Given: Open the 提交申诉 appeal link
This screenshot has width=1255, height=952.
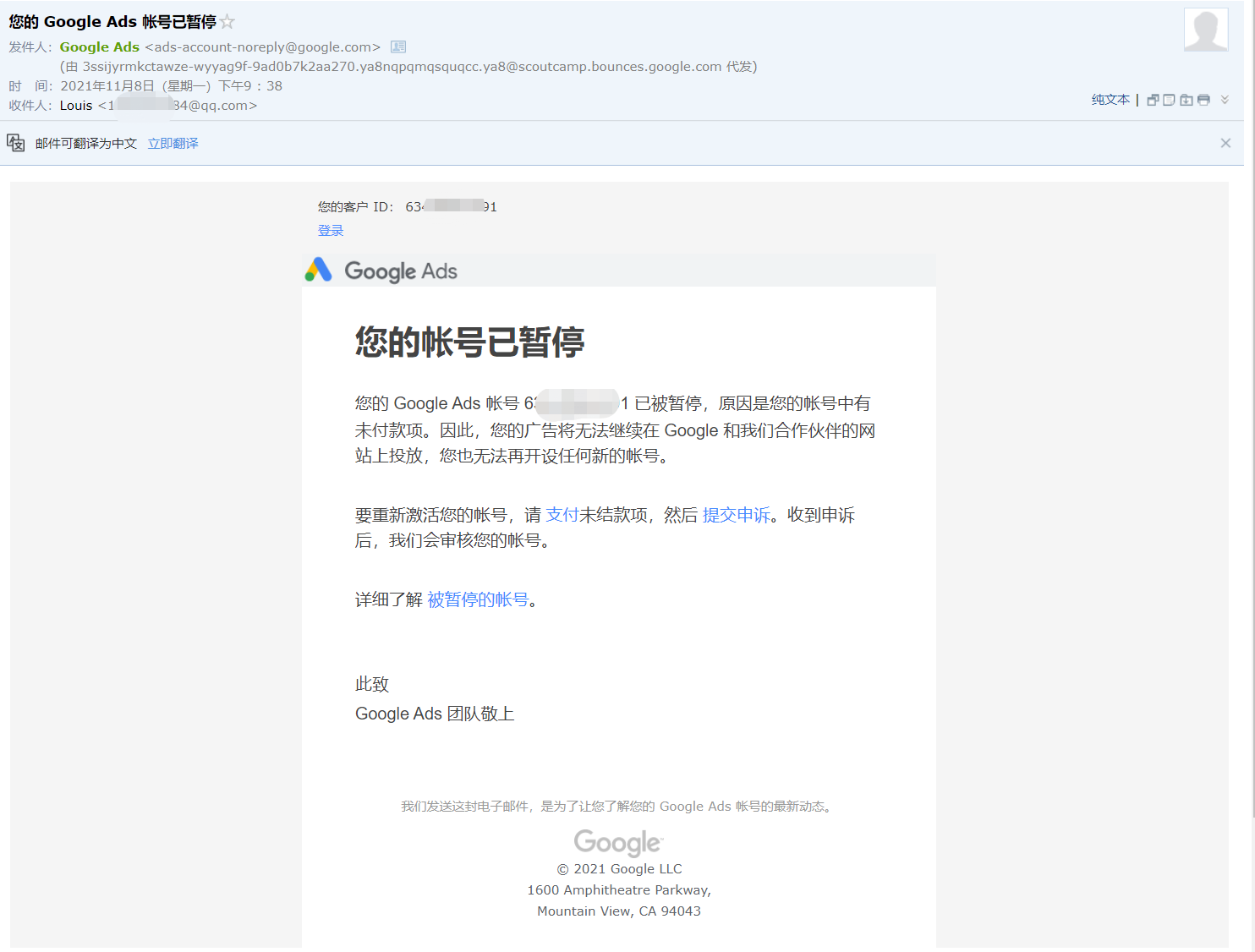Looking at the screenshot, I should pos(737,515).
